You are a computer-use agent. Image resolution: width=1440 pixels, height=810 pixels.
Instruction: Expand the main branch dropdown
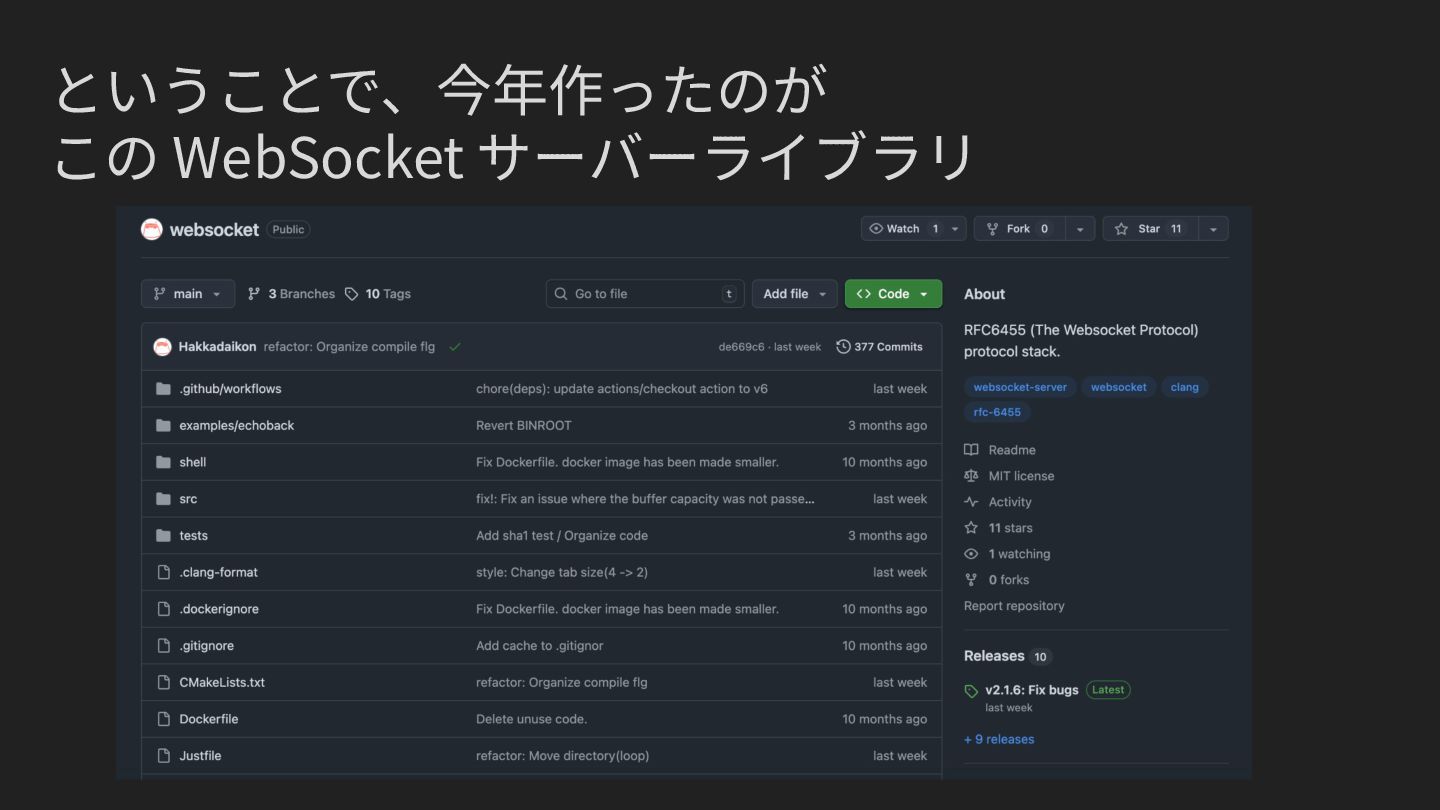tap(188, 294)
